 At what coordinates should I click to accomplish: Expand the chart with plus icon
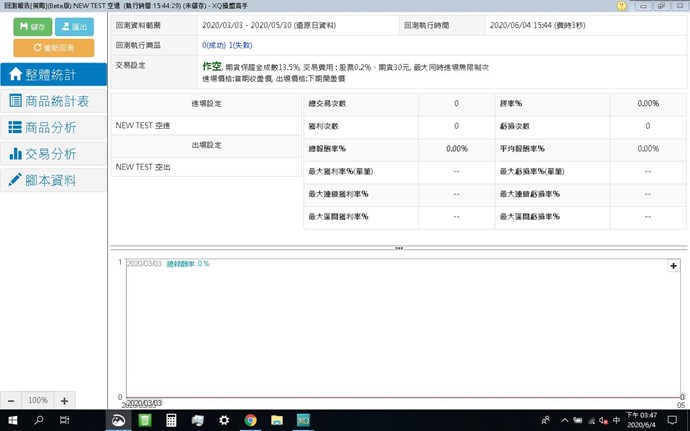(x=673, y=266)
